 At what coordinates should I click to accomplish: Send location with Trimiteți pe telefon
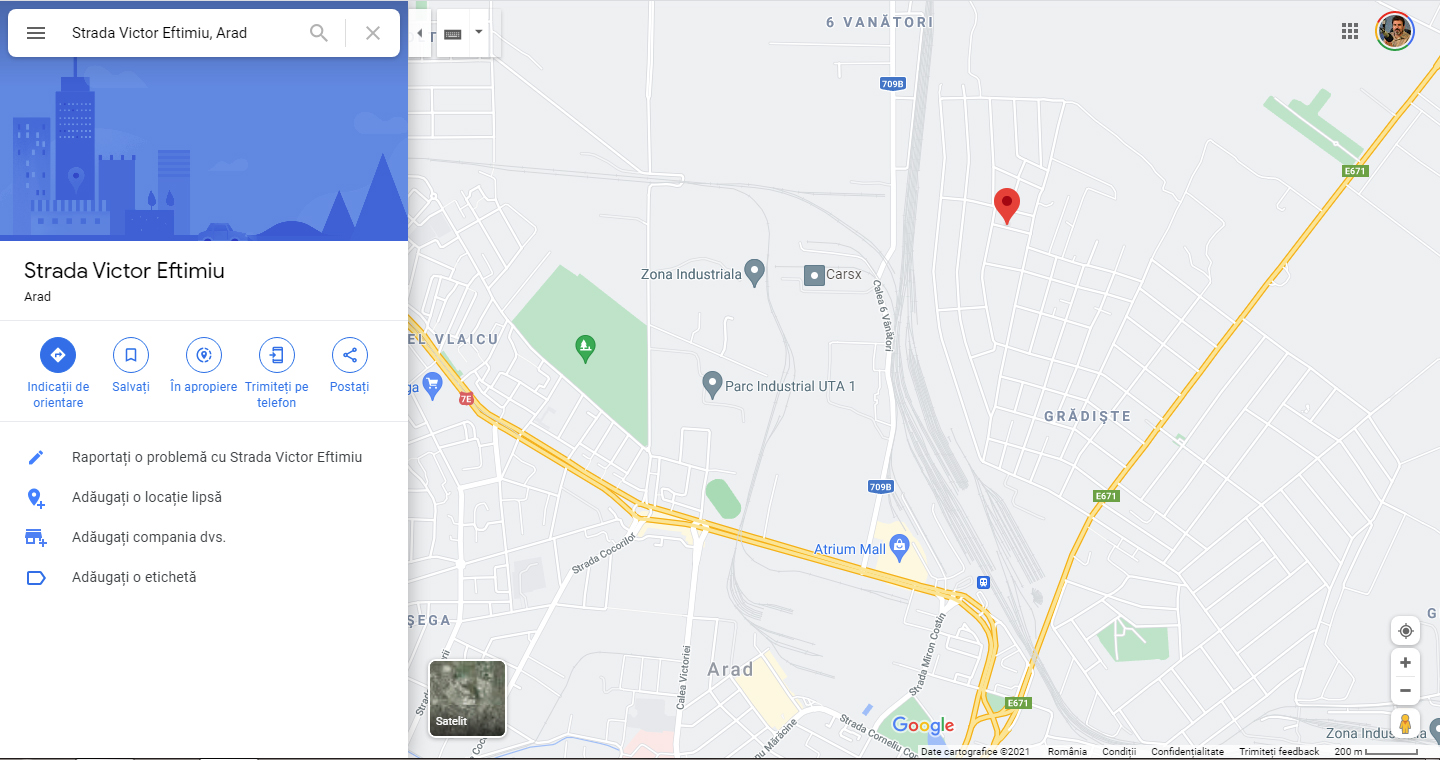[277, 355]
